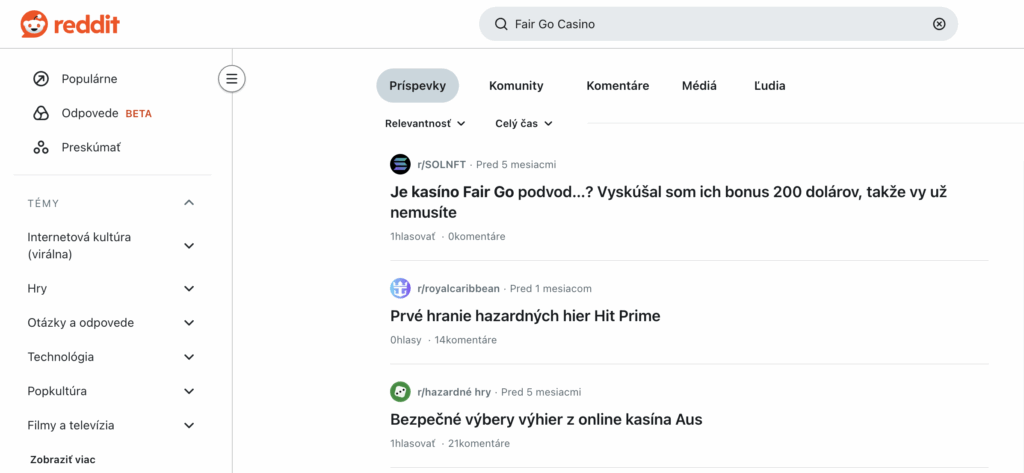Open r/SOLNFT community avatar

point(400,164)
